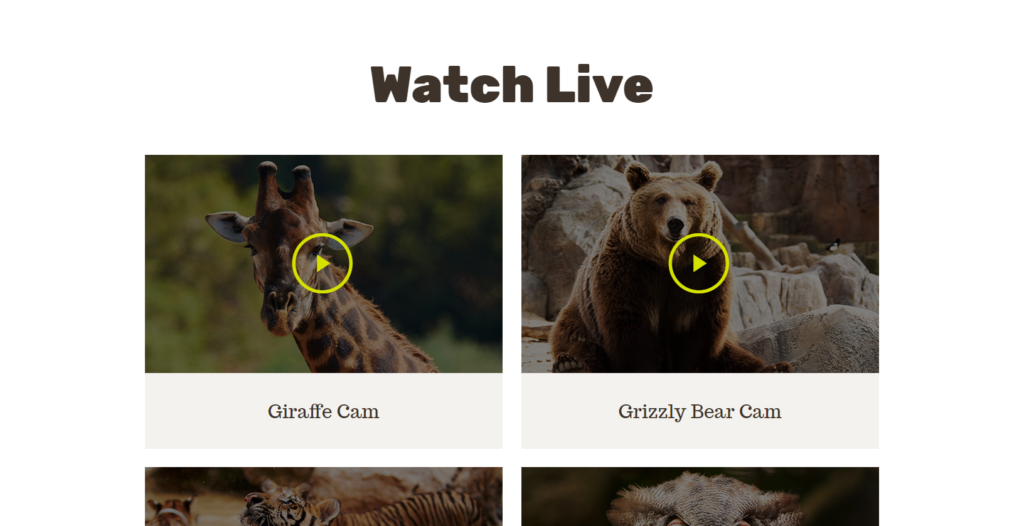Click the grizzly bear's face in the thumbnail
The image size is (1024, 526).
[674, 208]
